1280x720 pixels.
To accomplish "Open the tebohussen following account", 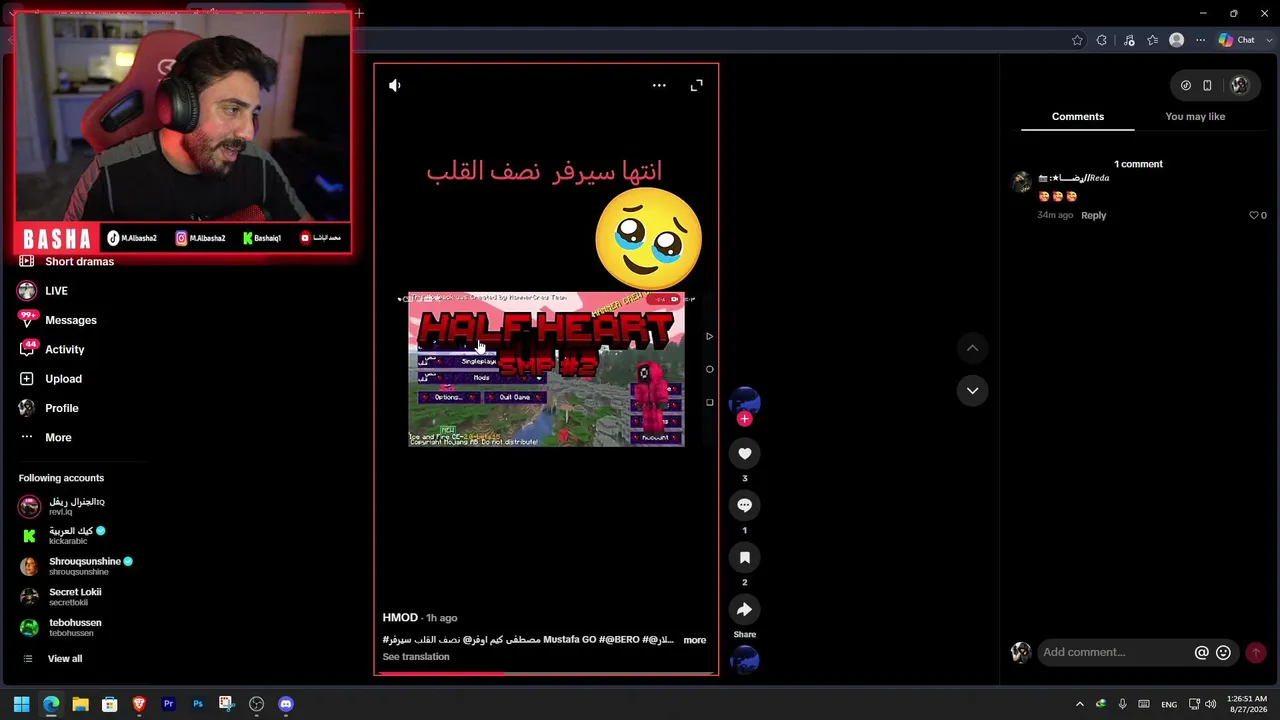I will coord(61,628).
